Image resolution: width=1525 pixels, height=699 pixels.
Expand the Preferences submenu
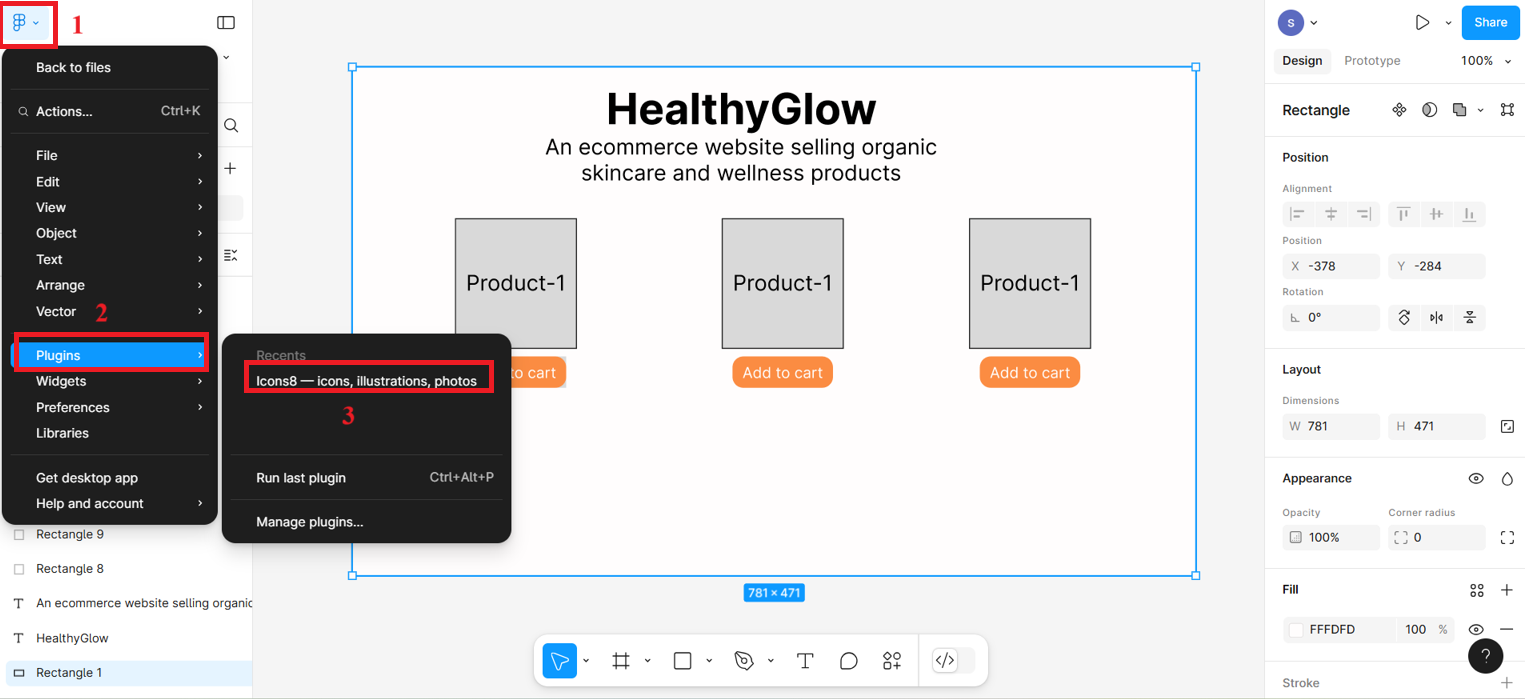click(110, 407)
